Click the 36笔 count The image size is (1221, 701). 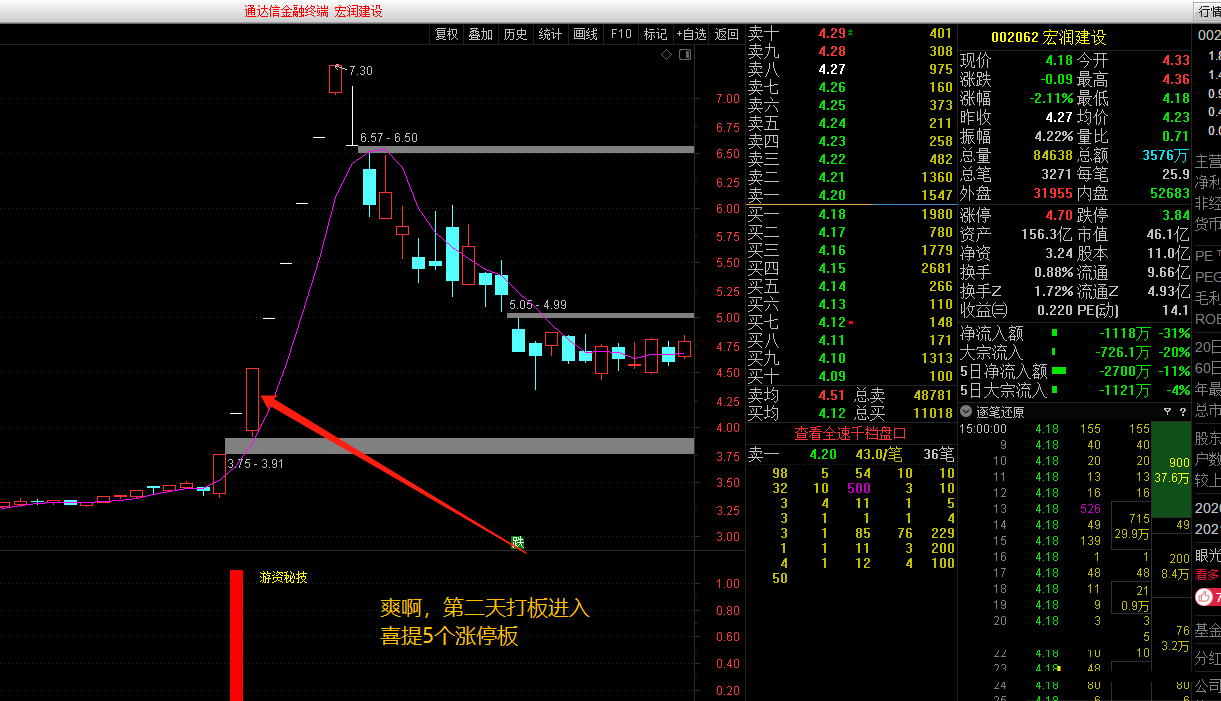point(939,454)
